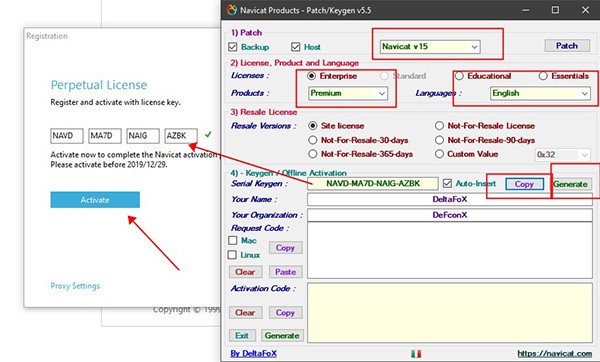Click the Italian flag icon at the bottom
600x362 pixels.
coord(416,354)
